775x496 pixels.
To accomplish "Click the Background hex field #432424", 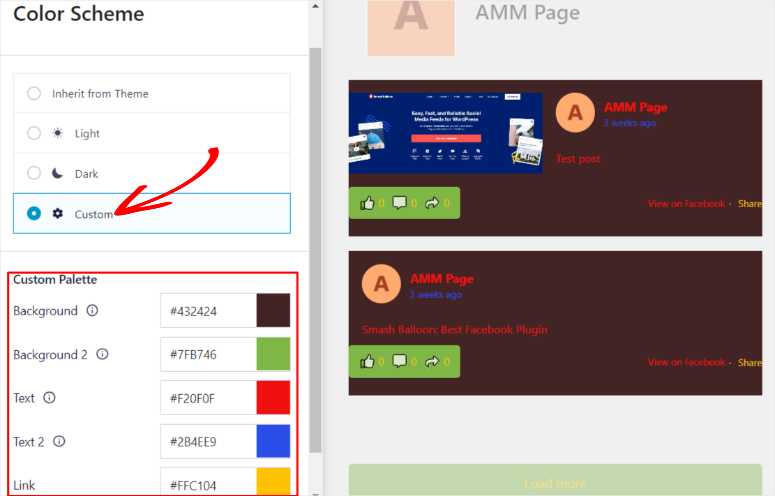I will 208,311.
